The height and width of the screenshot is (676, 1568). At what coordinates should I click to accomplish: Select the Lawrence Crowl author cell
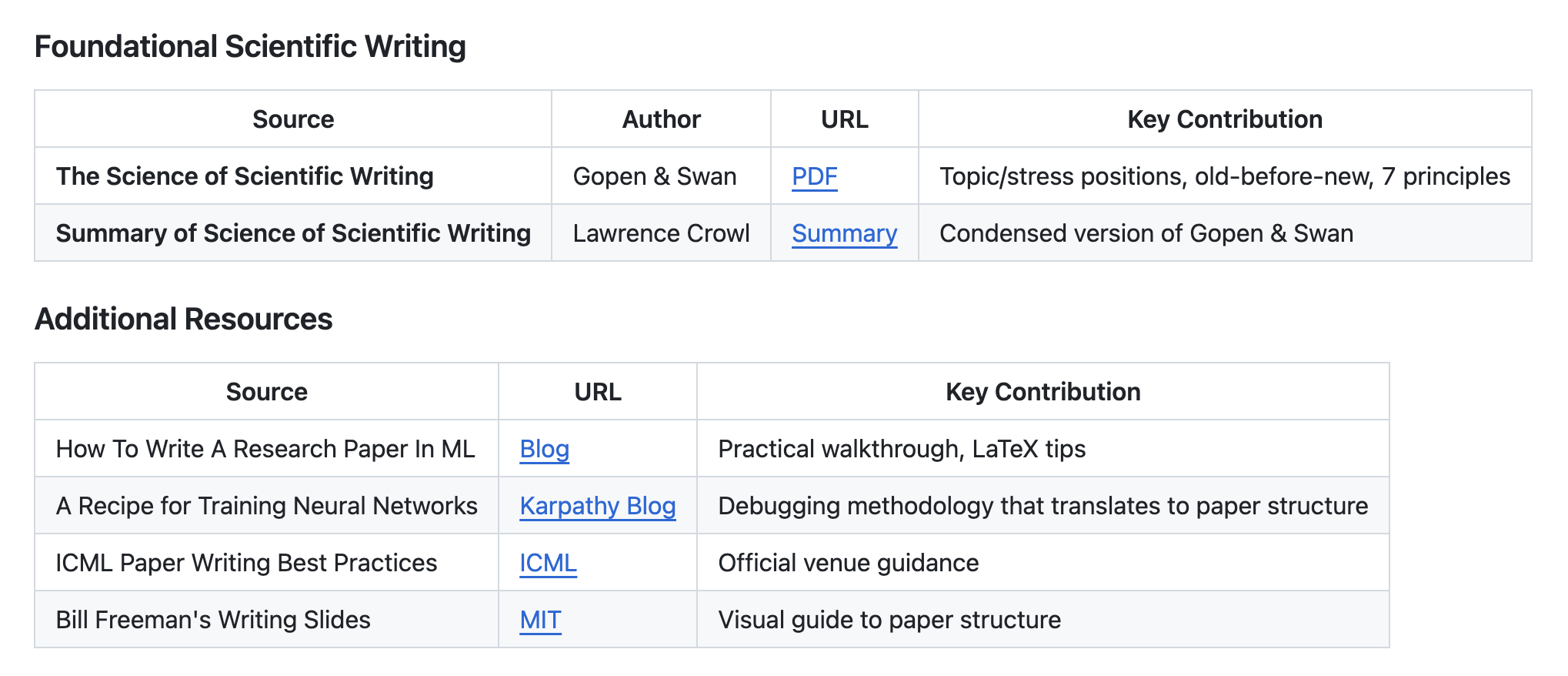pos(661,233)
